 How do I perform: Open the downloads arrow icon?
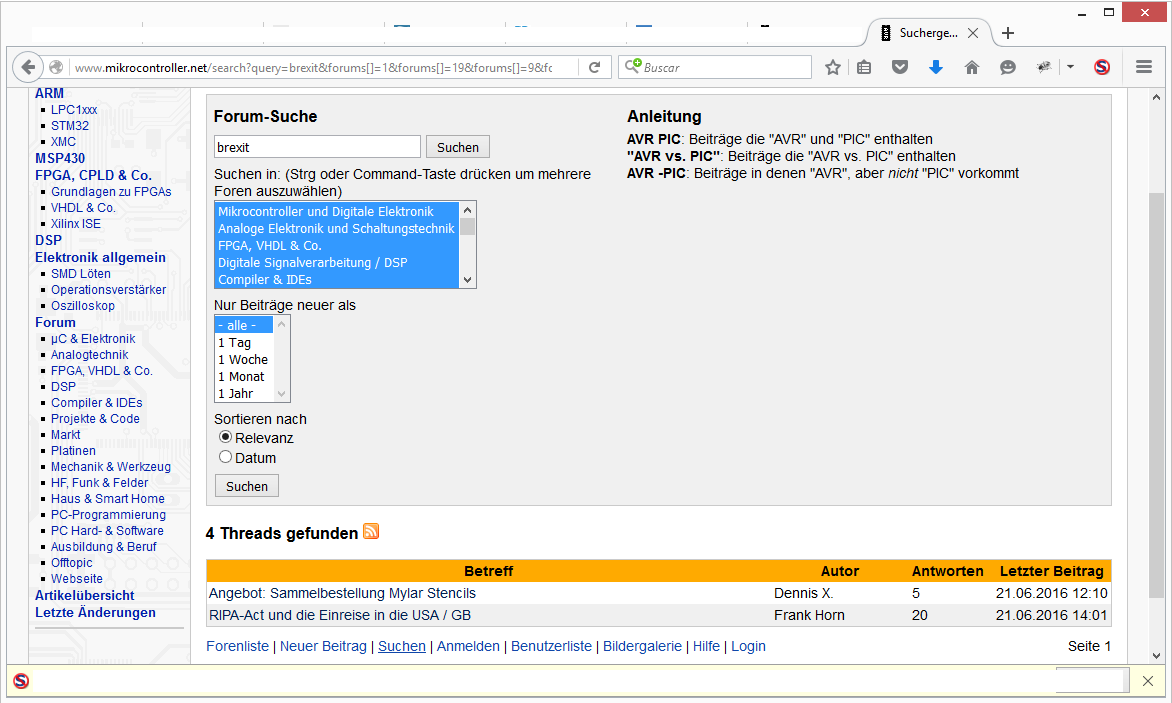coord(936,67)
